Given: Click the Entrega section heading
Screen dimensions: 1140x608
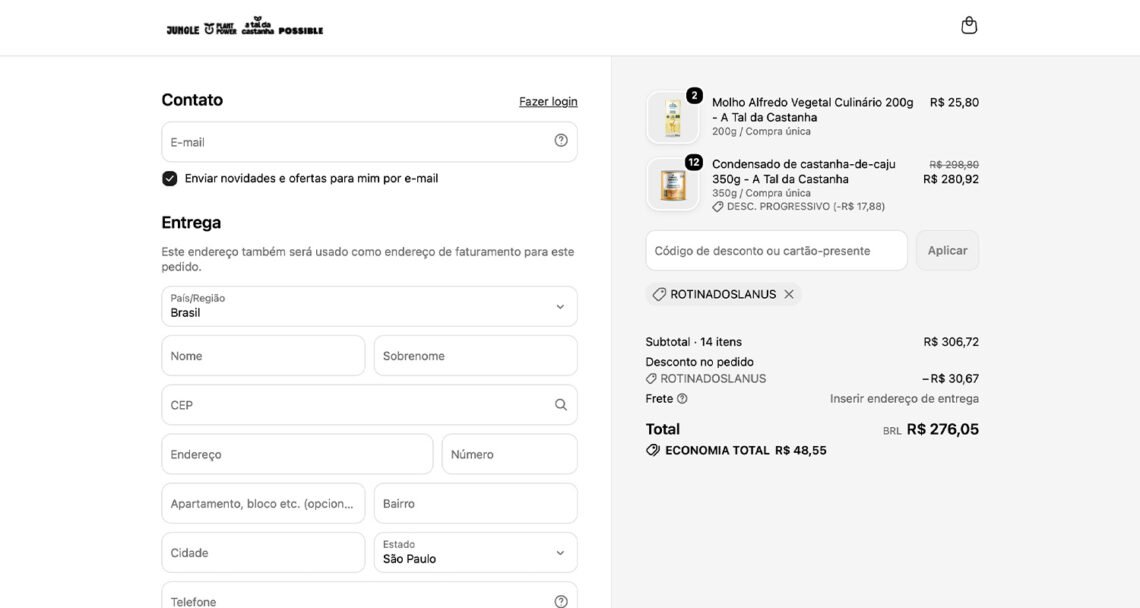Looking at the screenshot, I should coord(191,223).
